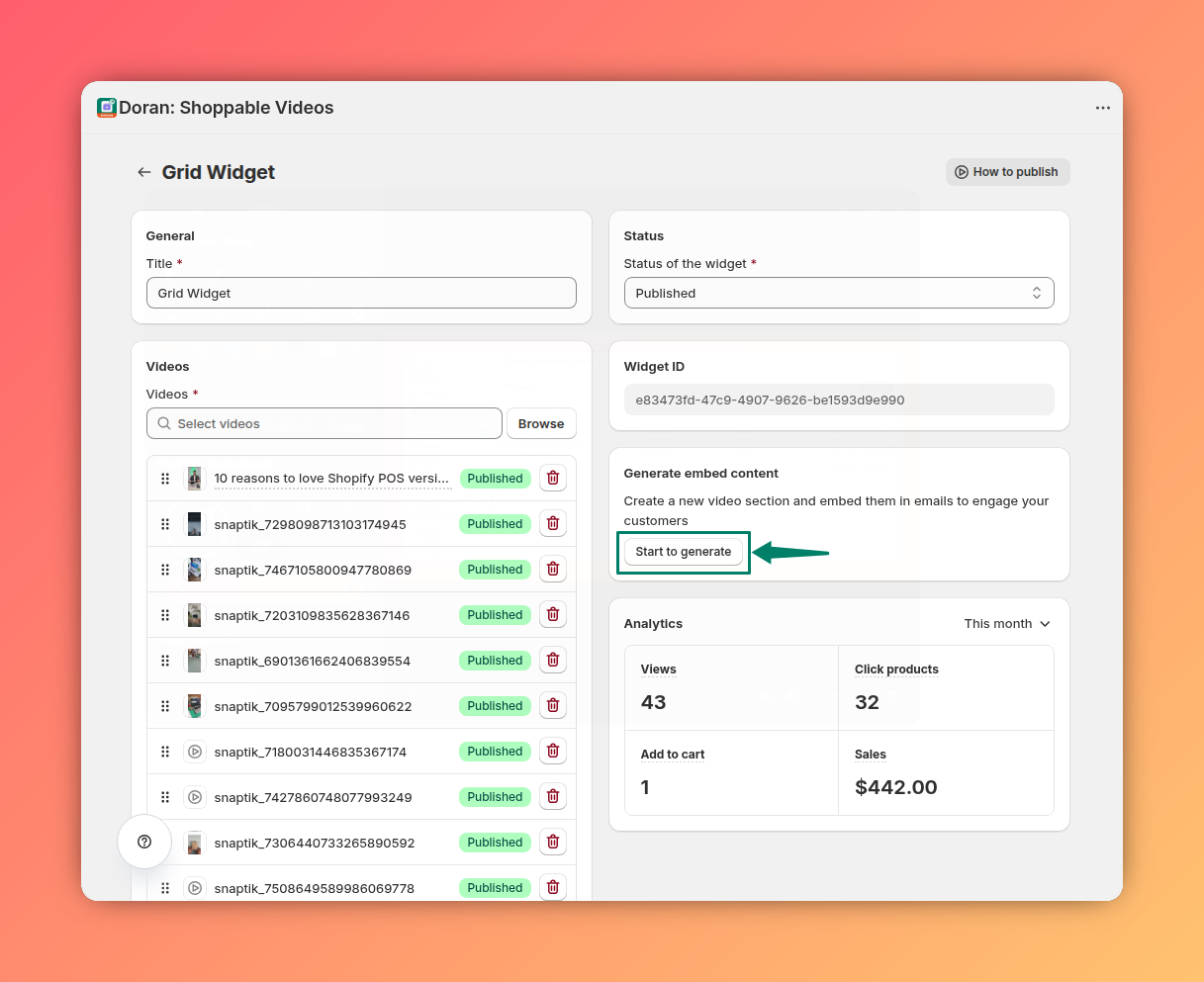This screenshot has width=1204, height=982.
Task: Click the Browse videos button
Action: pyautogui.click(x=541, y=423)
